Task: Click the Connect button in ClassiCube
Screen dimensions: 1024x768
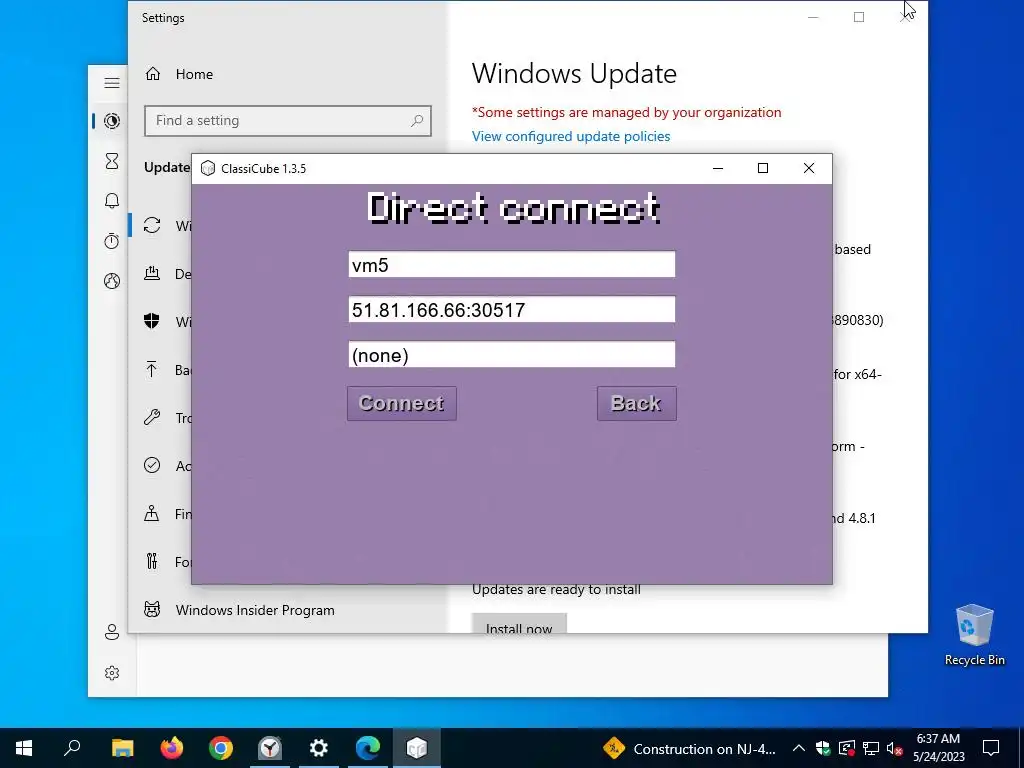Action: (x=402, y=403)
